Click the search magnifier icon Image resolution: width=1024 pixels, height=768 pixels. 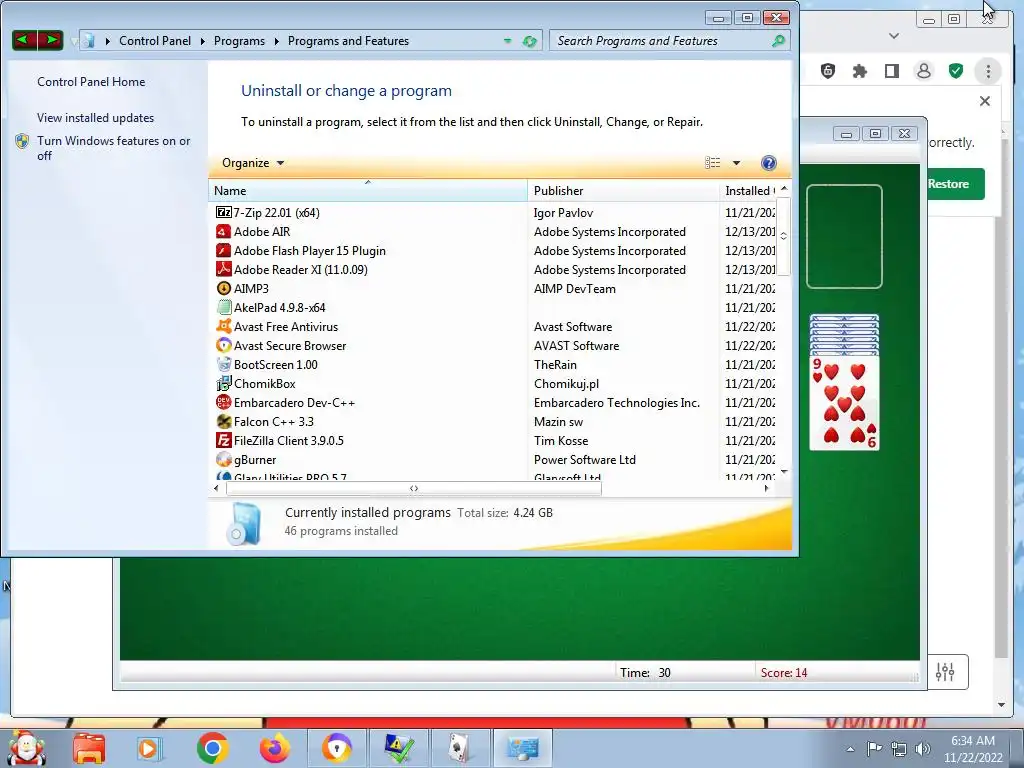pos(778,41)
